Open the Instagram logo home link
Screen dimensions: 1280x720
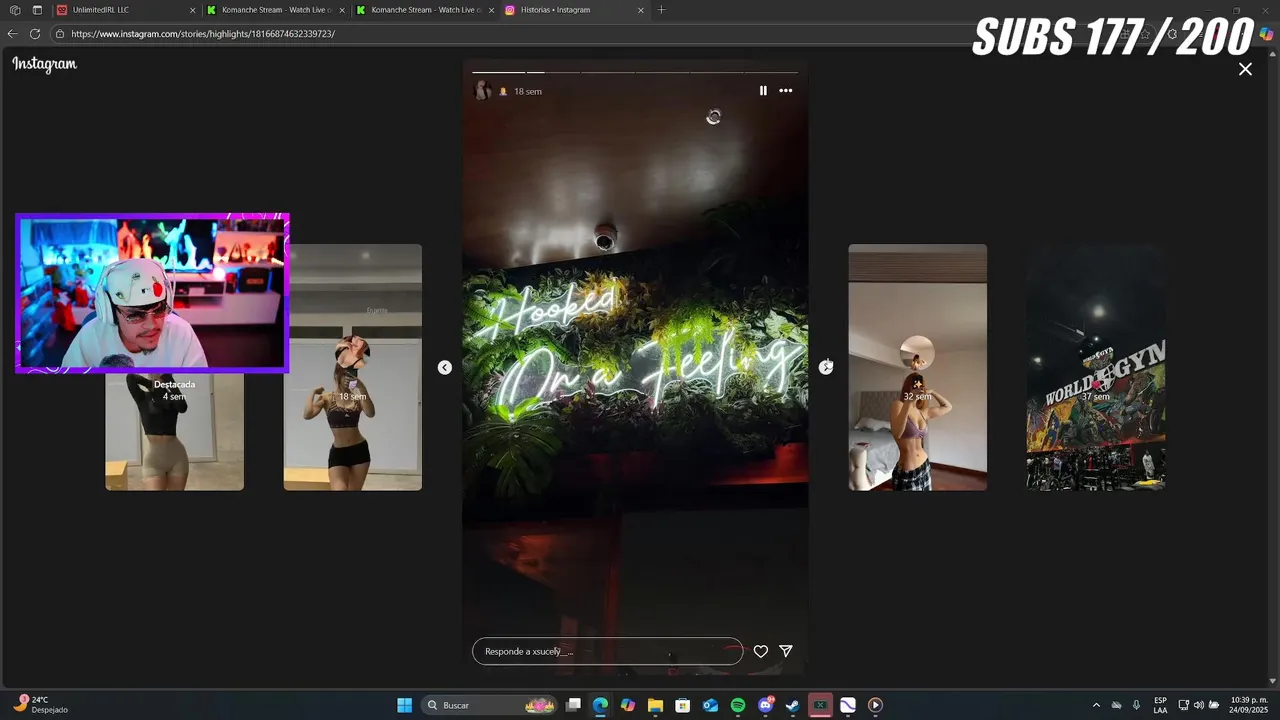(44, 64)
